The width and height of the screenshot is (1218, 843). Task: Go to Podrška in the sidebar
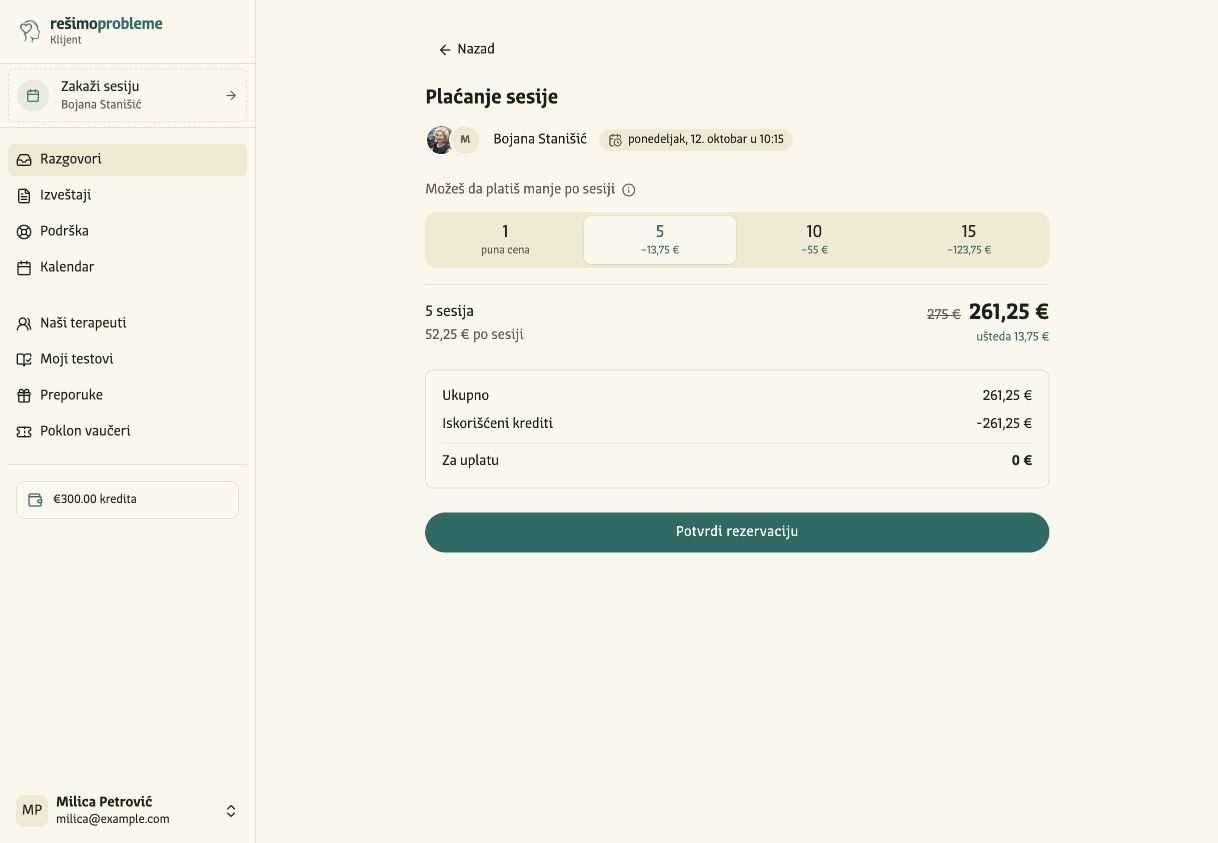click(128, 232)
